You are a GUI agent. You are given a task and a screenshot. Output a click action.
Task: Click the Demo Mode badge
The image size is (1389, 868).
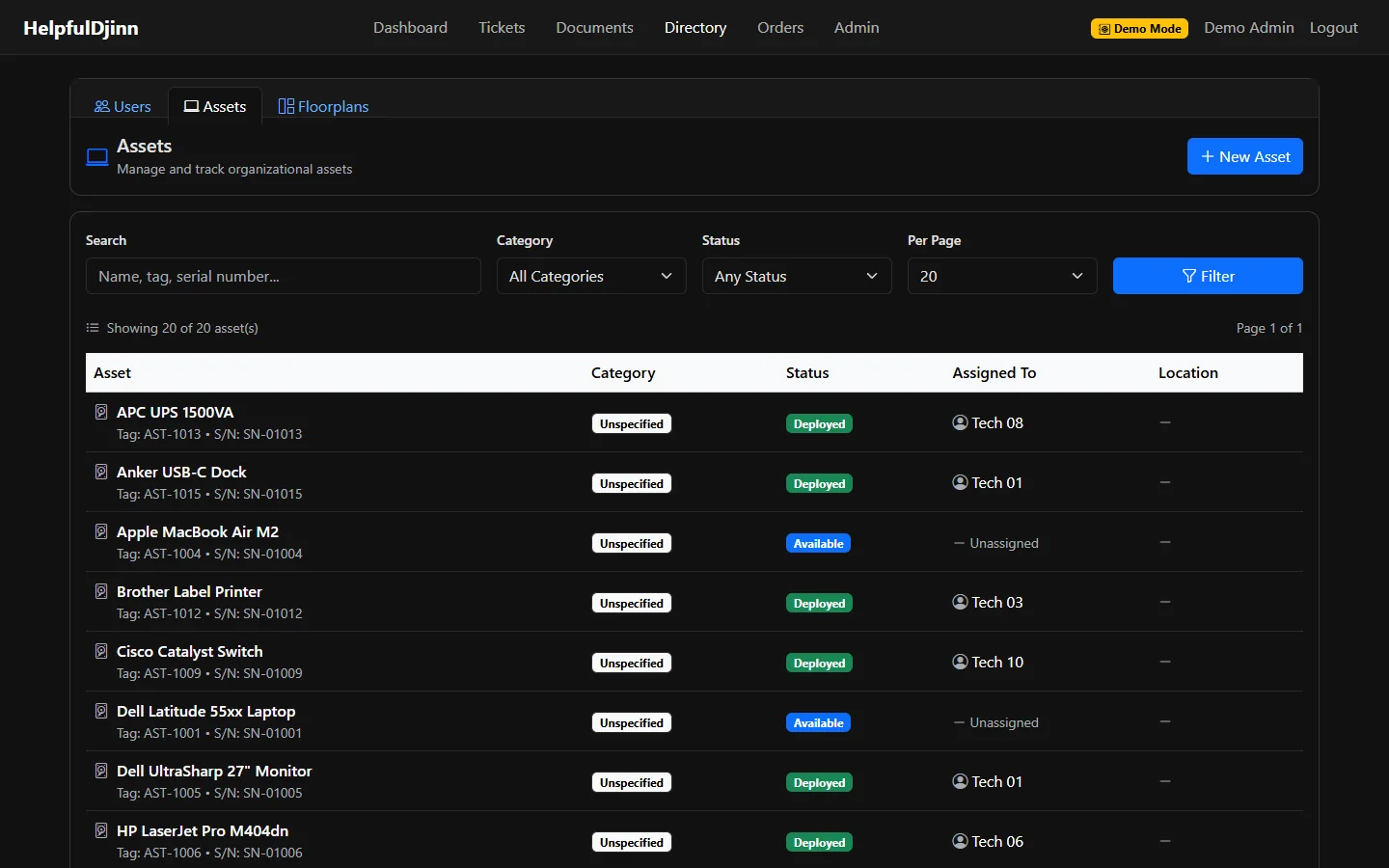1139,29
